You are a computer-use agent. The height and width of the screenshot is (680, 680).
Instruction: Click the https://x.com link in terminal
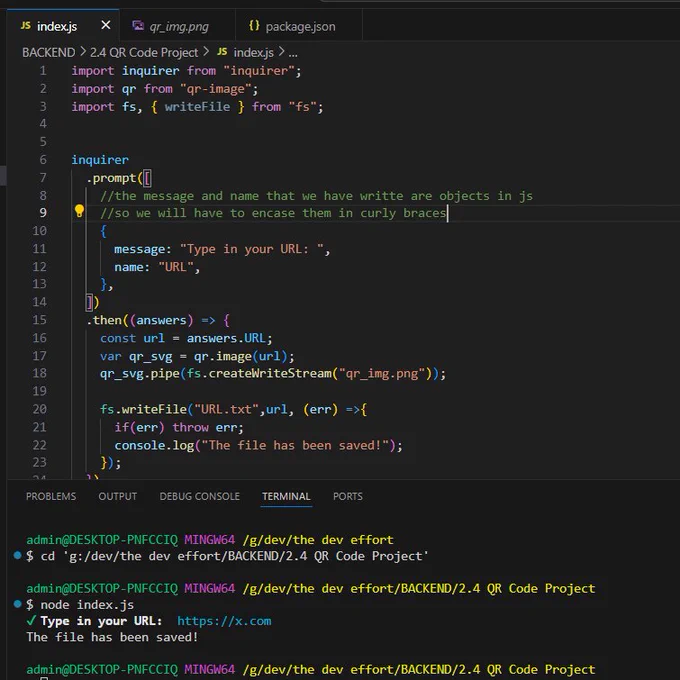click(224, 621)
